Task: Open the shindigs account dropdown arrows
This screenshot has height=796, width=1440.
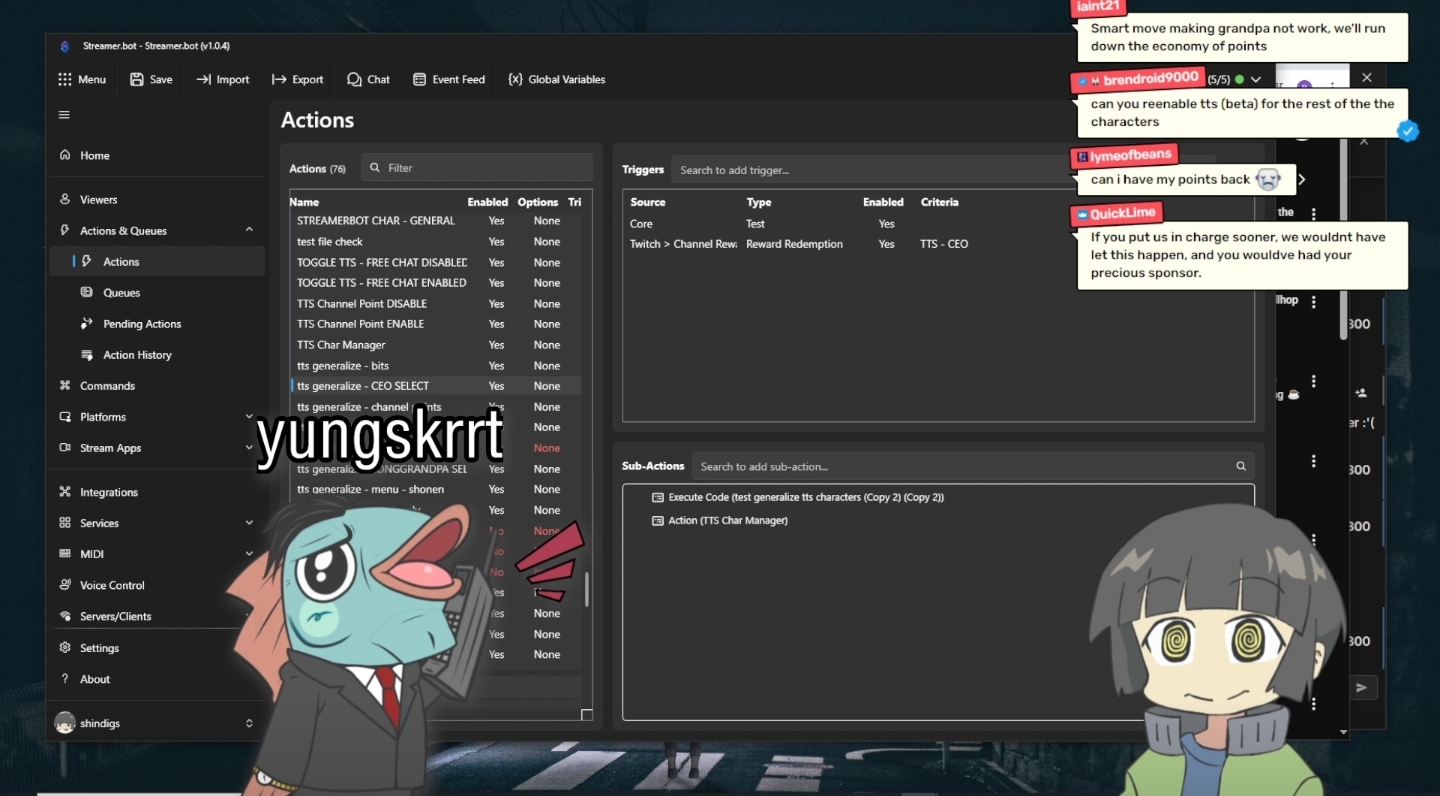Action: (249, 723)
